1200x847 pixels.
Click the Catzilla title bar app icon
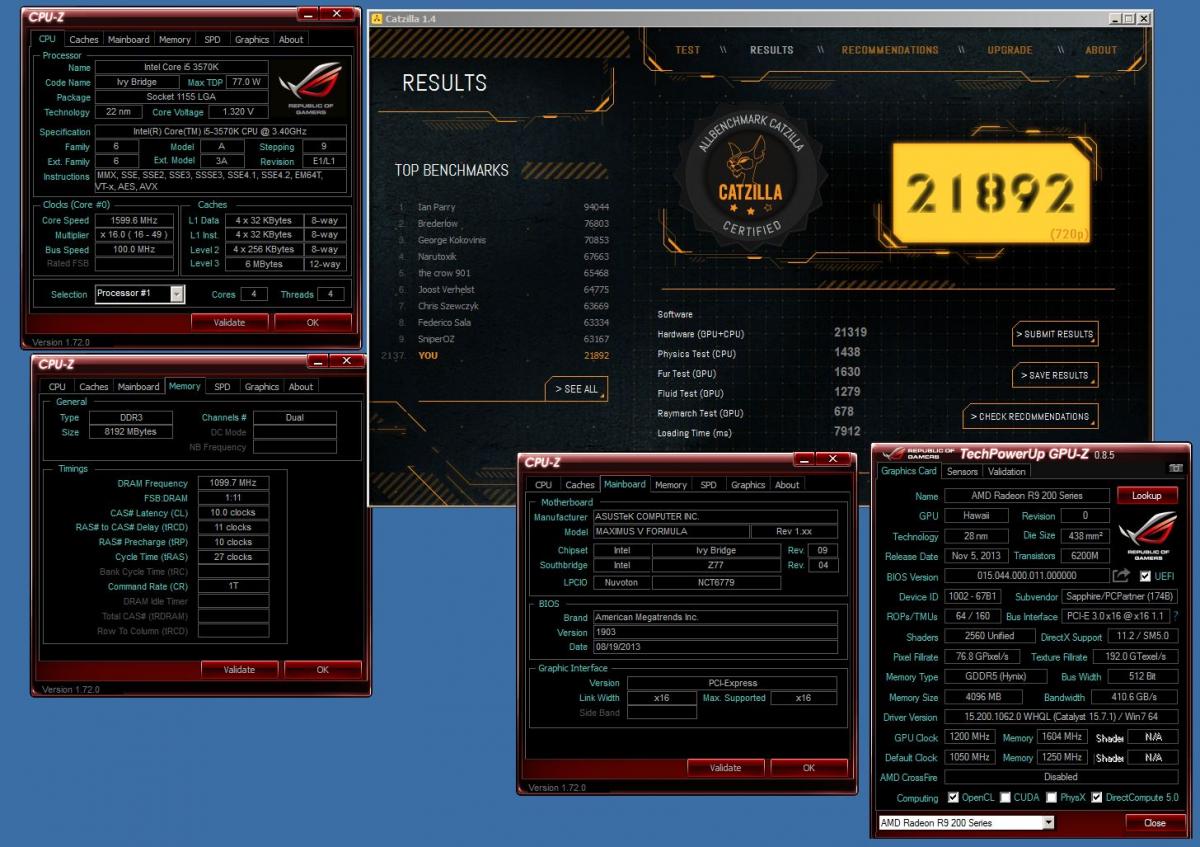click(x=377, y=19)
